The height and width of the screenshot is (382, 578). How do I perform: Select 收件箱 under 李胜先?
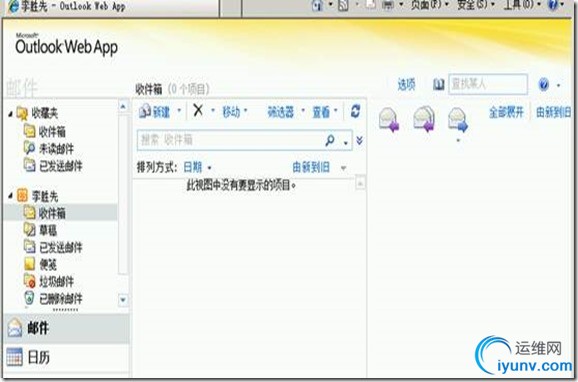[60, 213]
